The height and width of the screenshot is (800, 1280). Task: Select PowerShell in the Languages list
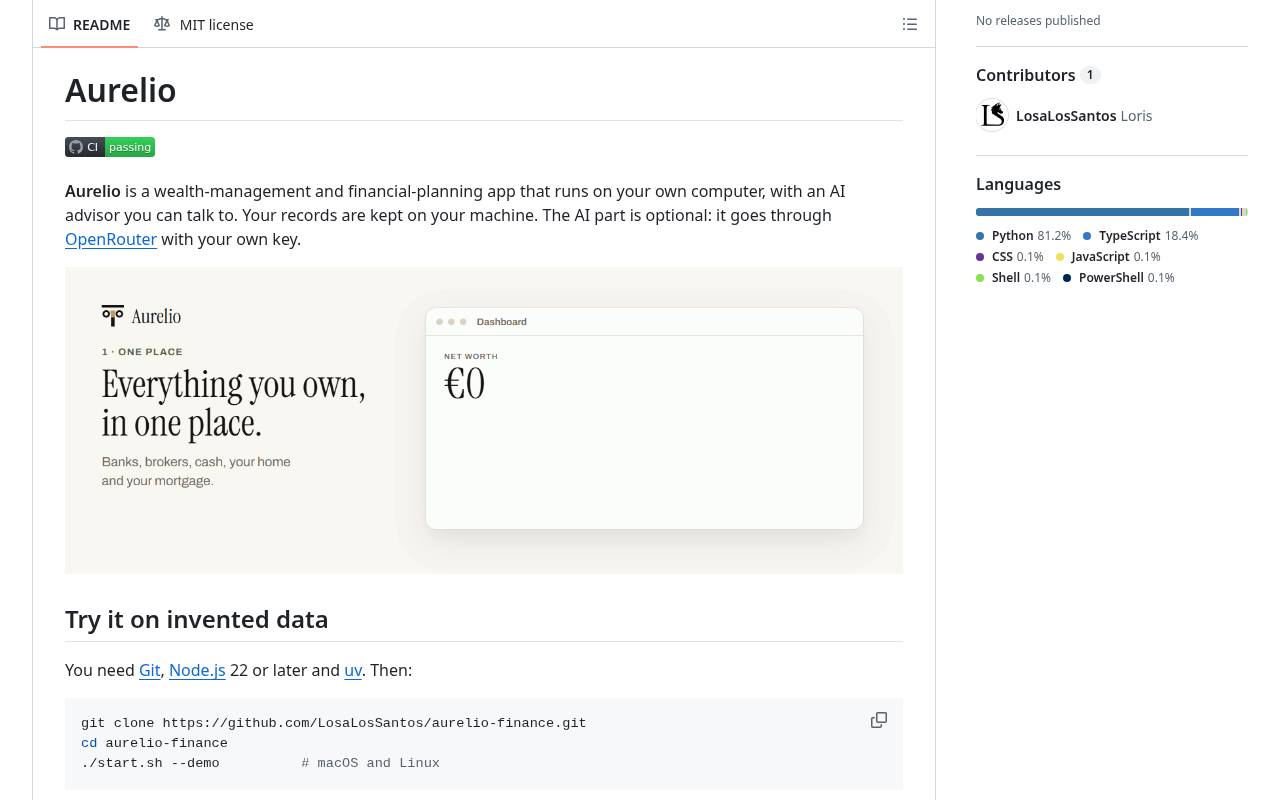click(x=1118, y=278)
